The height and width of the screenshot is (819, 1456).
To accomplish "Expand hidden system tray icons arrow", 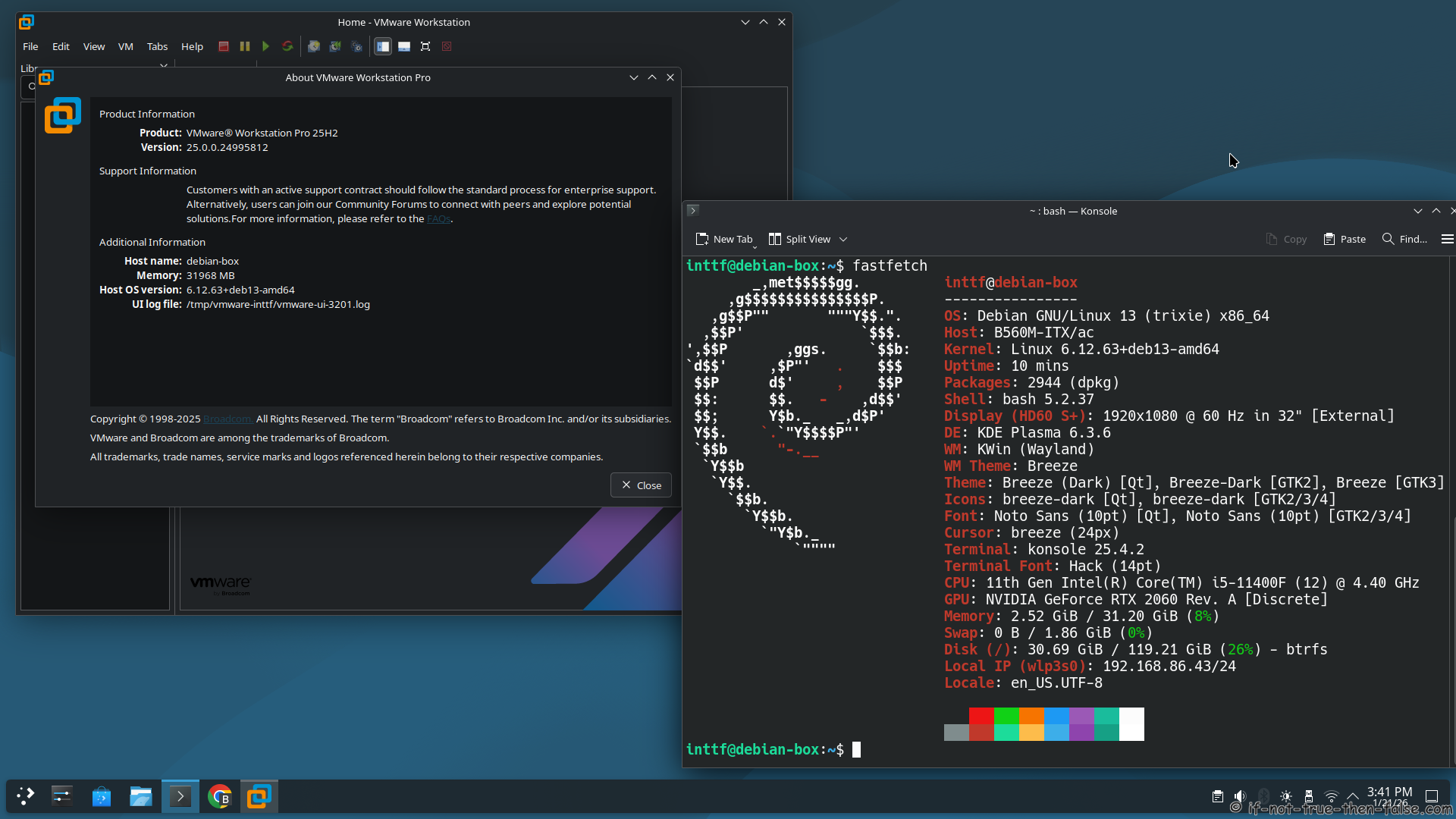I will pyautogui.click(x=1353, y=796).
